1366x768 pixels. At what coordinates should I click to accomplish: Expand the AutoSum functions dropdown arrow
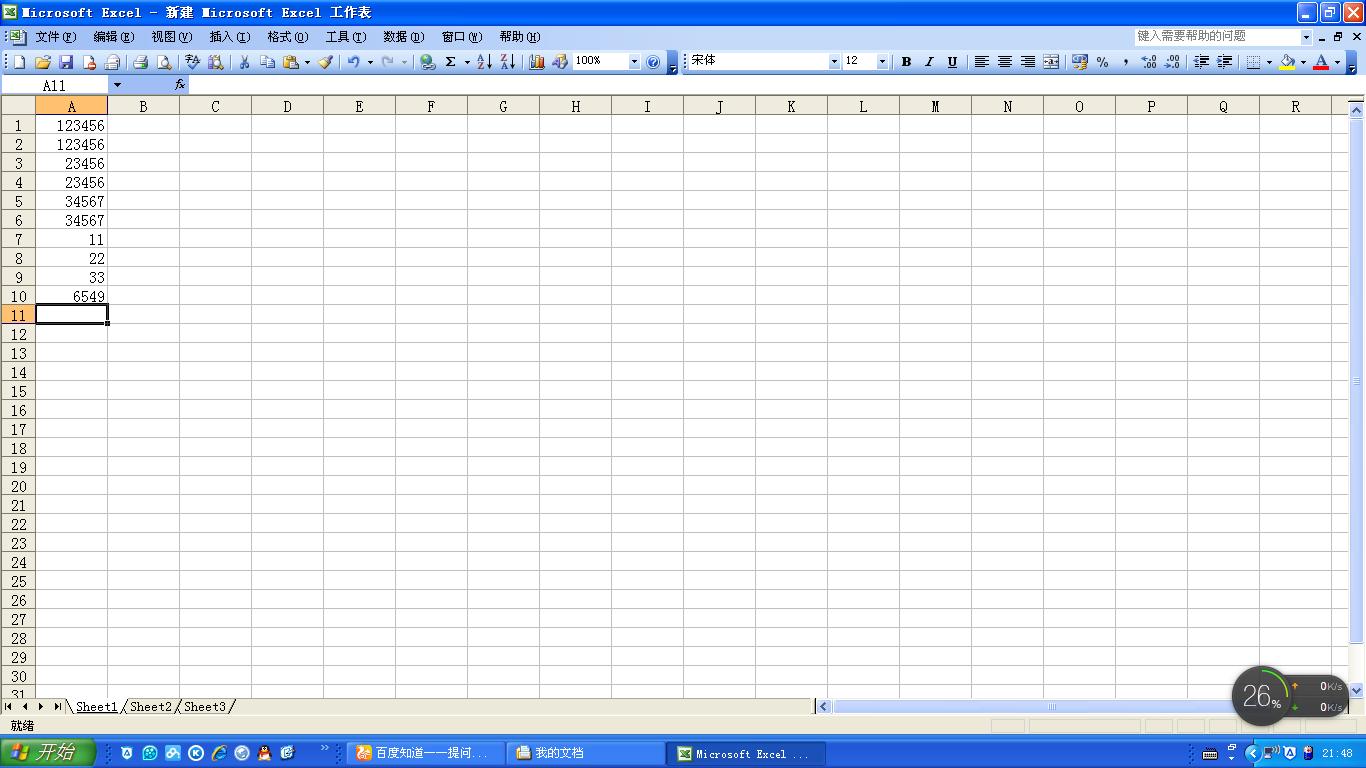[467, 62]
